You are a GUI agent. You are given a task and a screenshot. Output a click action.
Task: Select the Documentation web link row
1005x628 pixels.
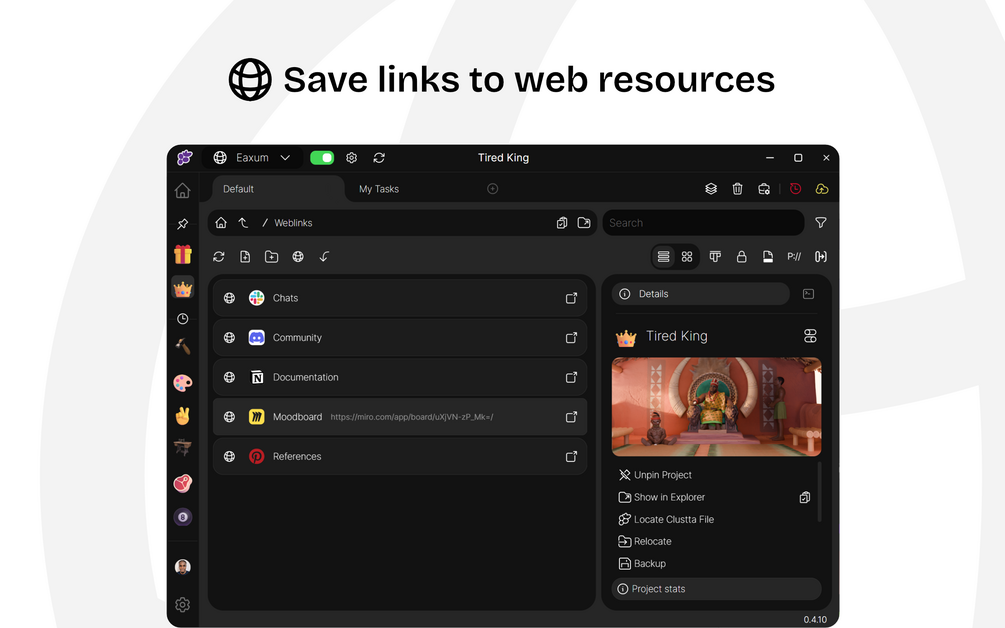click(400, 377)
